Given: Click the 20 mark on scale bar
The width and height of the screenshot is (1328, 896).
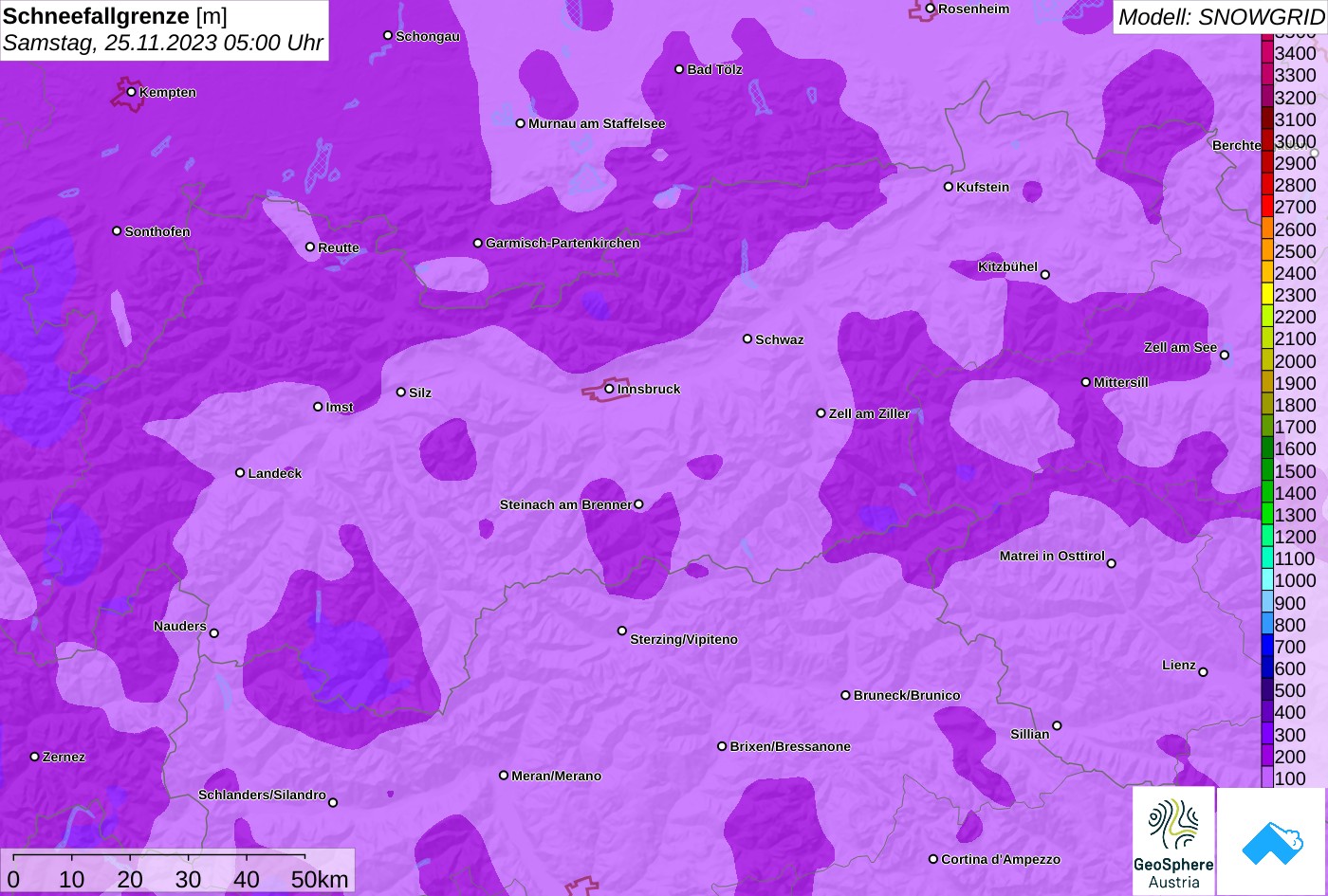Looking at the screenshot, I should tap(130, 879).
